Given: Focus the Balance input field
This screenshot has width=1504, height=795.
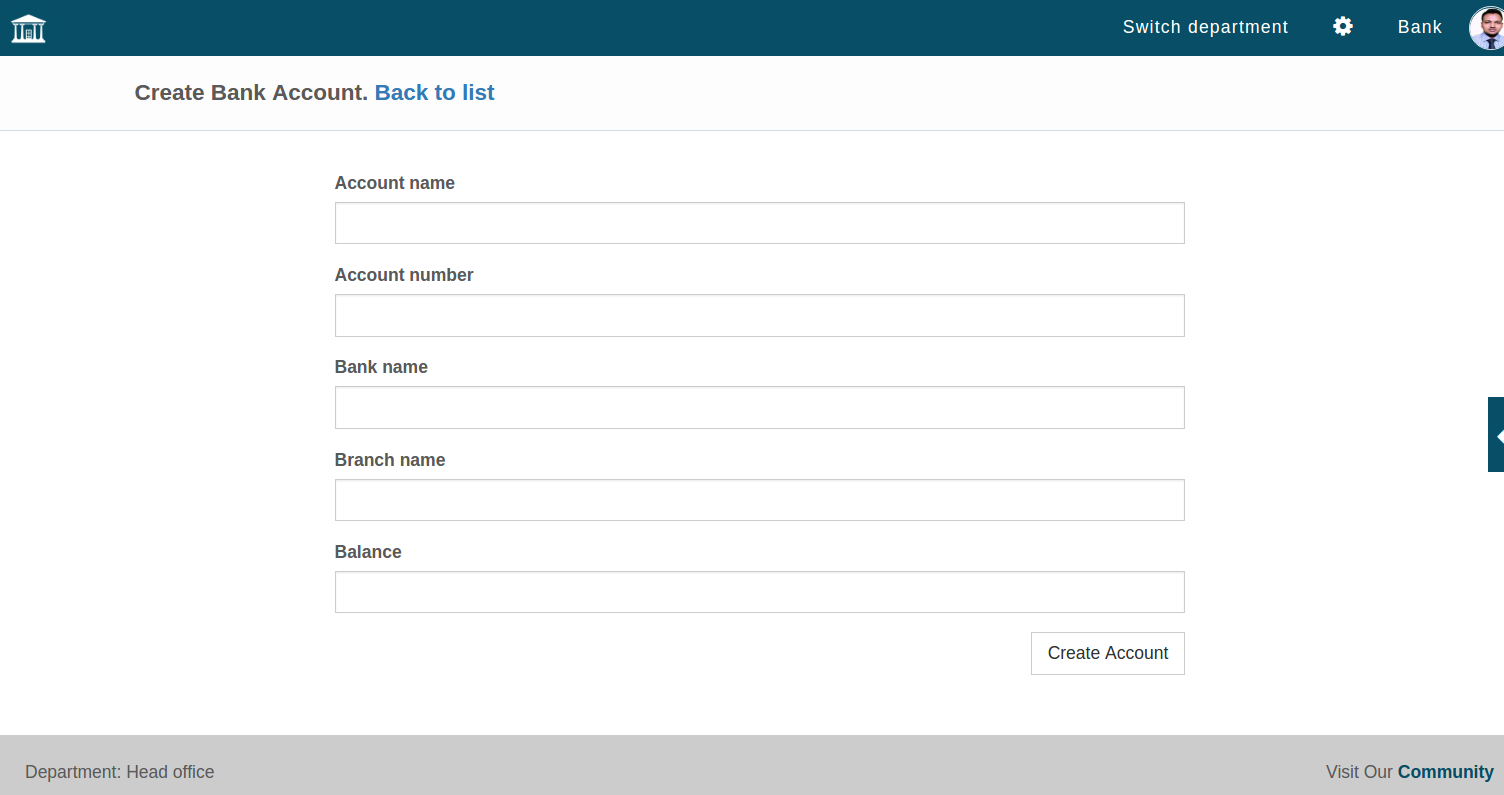Looking at the screenshot, I should (760, 591).
